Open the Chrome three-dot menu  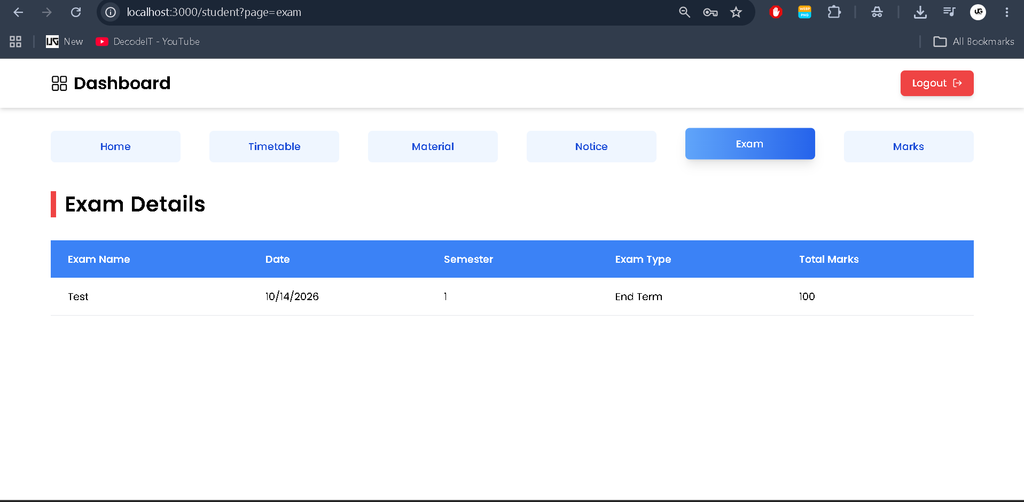[1006, 12]
